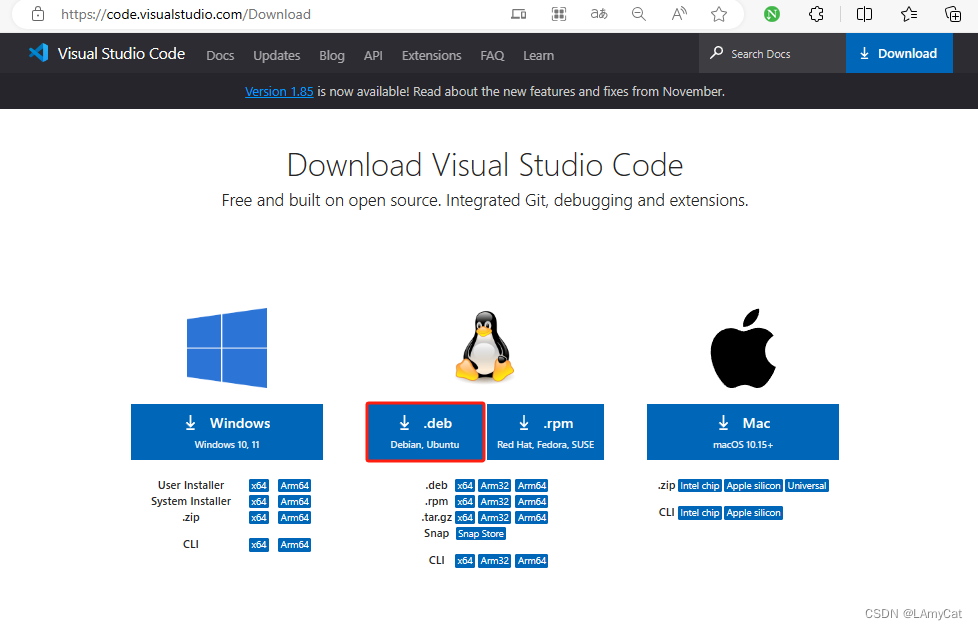Select User Installer Arm64 link
Screen dimensions: 978x630
click(294, 485)
